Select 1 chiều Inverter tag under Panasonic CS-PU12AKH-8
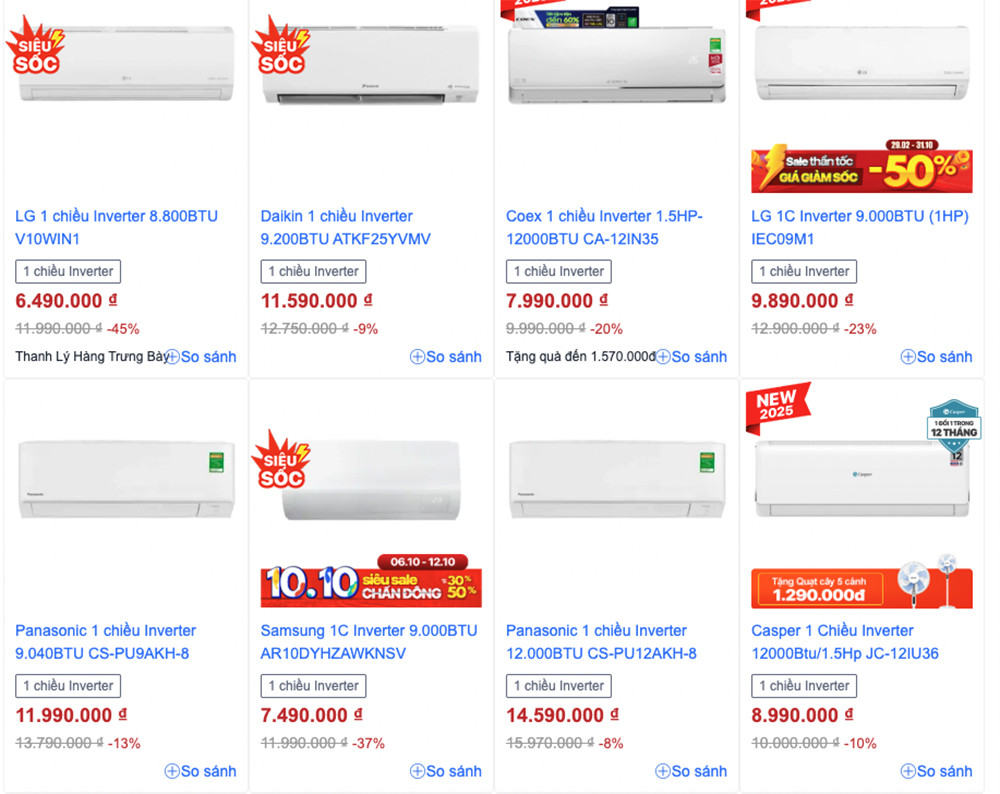Image resolution: width=1000 pixels, height=794 pixels. pyautogui.click(x=559, y=686)
